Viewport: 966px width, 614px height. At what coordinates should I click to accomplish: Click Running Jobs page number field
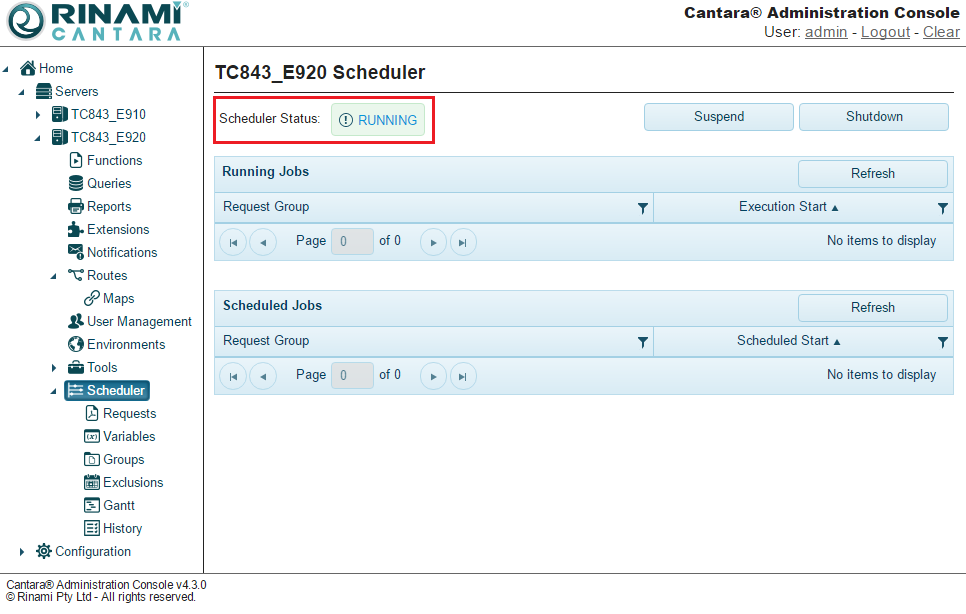tap(352, 241)
